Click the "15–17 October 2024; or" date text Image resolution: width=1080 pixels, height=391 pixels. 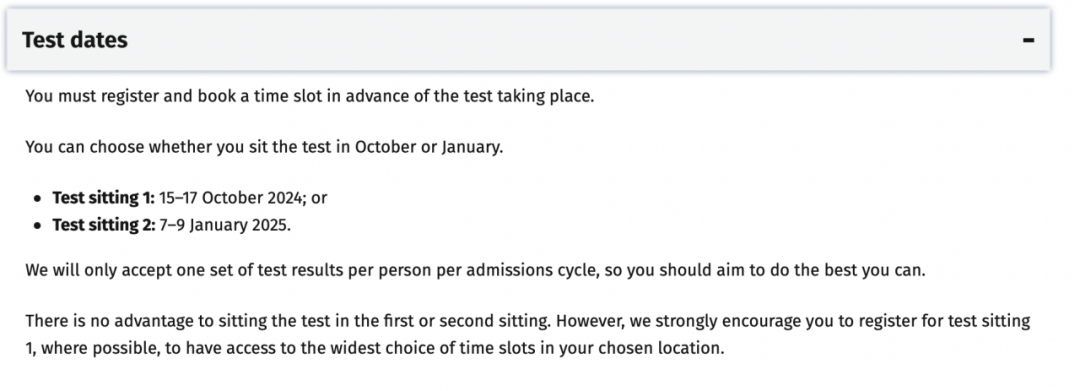point(243,198)
